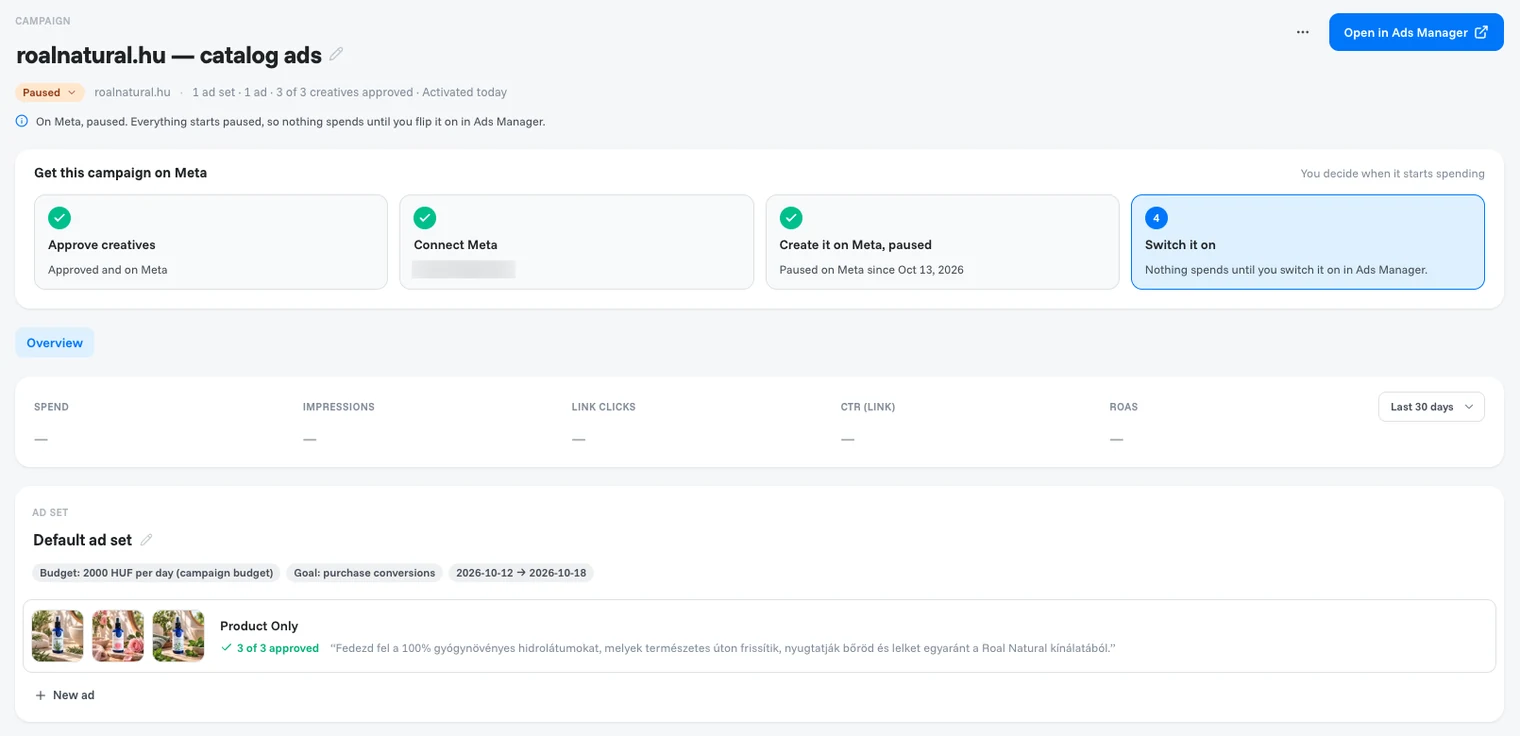Click the LINK CLICKS metric label
This screenshot has width=1520, height=736.
click(604, 407)
